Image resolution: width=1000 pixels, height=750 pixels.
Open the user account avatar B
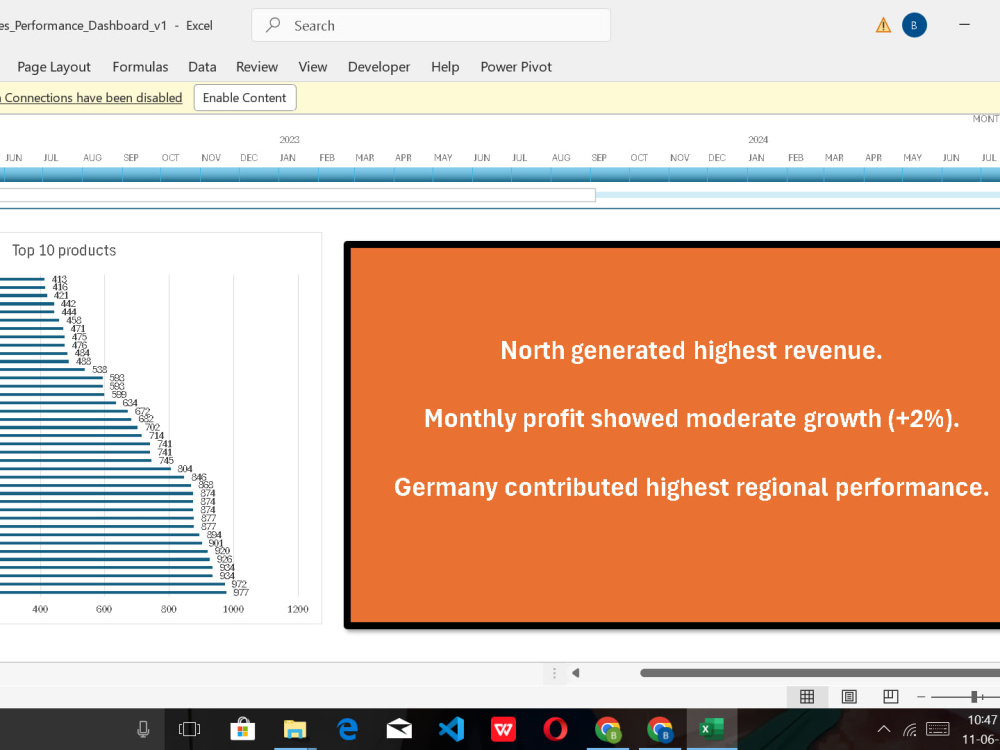click(914, 26)
